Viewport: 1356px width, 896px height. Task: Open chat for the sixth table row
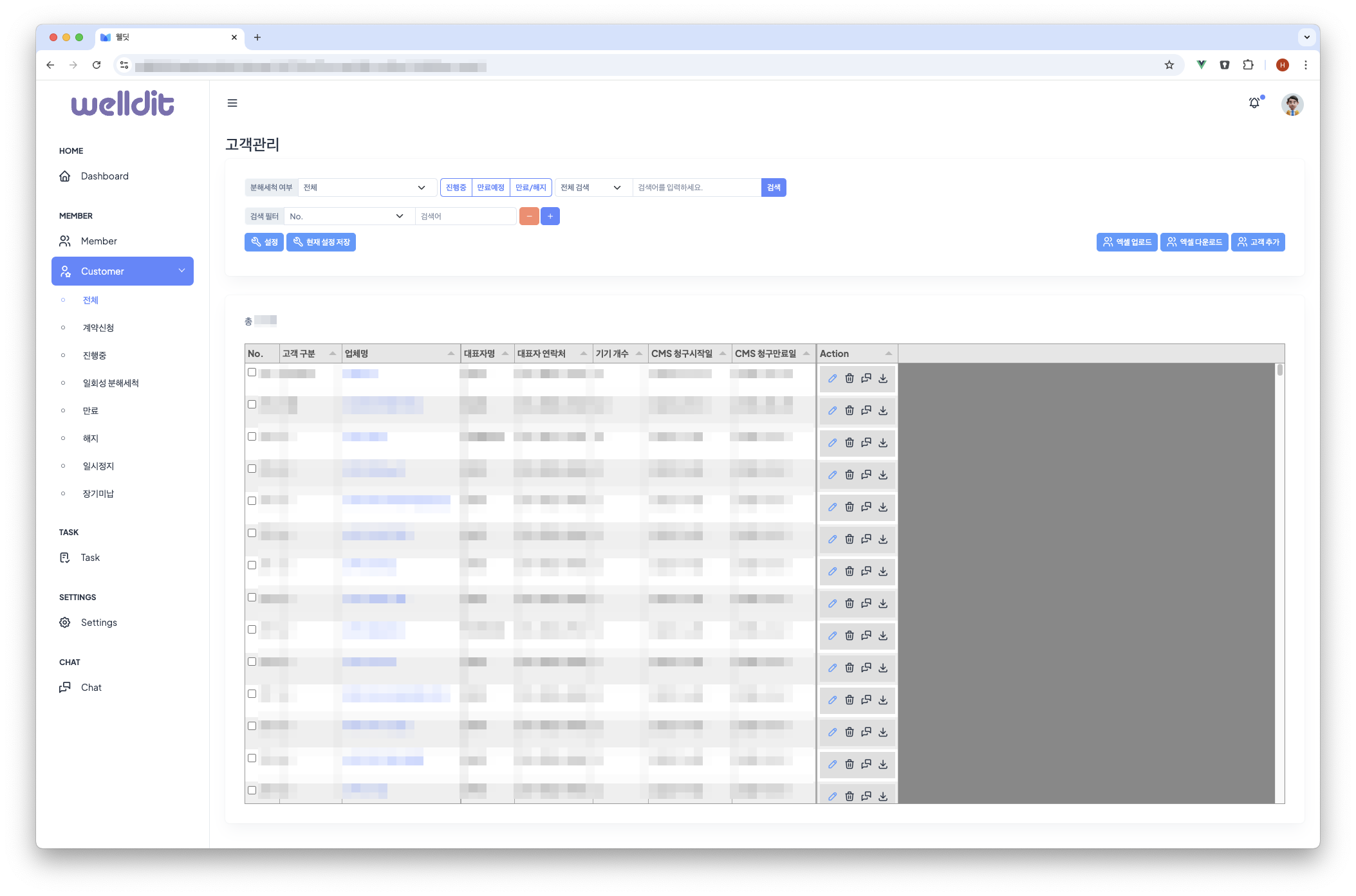866,539
